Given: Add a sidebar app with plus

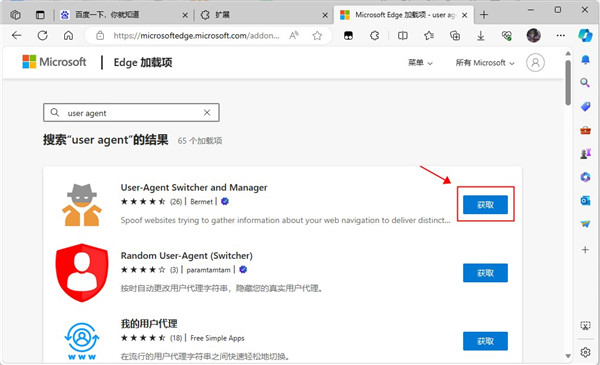Looking at the screenshot, I should 585,250.
